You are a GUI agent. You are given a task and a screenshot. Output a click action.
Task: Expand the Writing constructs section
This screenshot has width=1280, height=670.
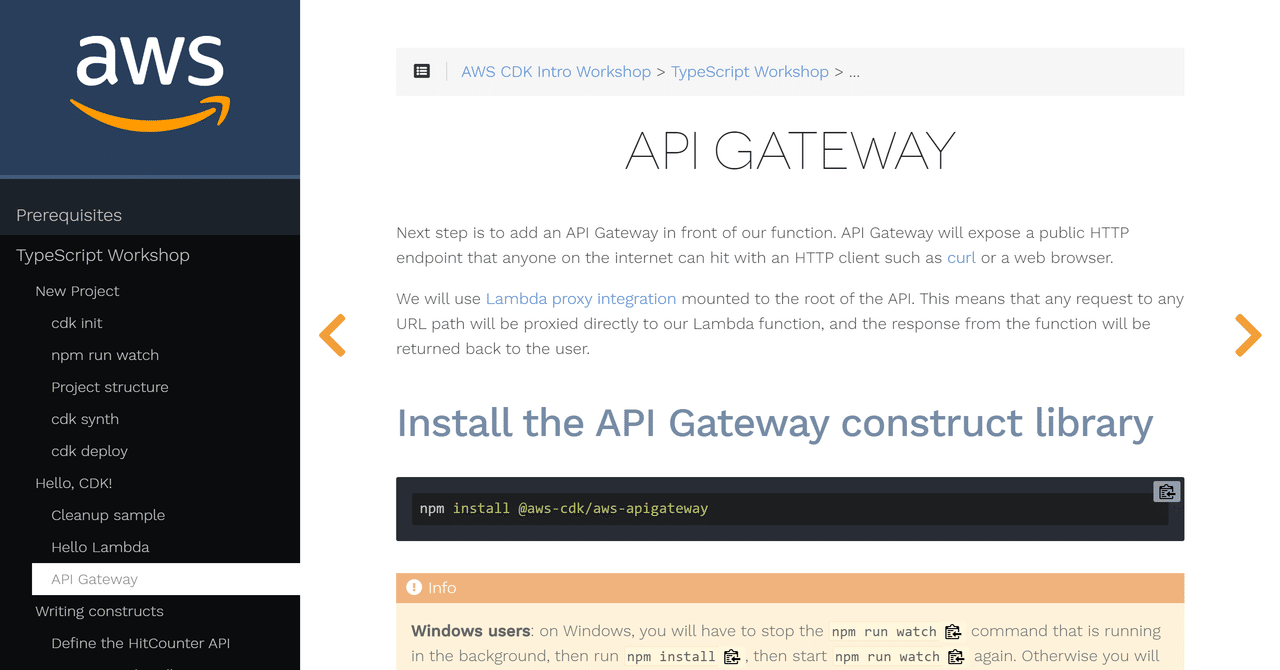(98, 610)
